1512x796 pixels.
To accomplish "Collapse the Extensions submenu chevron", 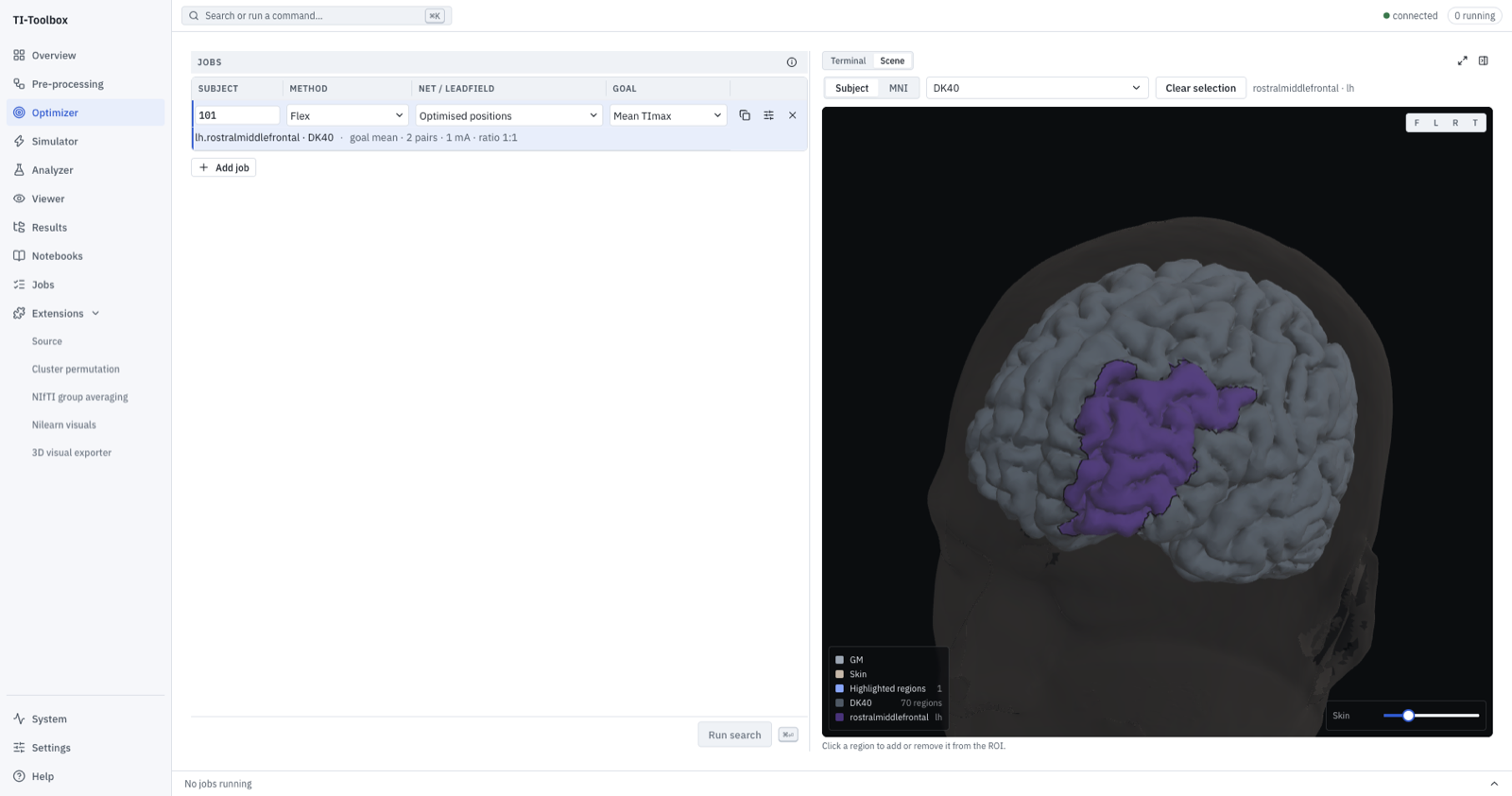I will tap(95, 313).
